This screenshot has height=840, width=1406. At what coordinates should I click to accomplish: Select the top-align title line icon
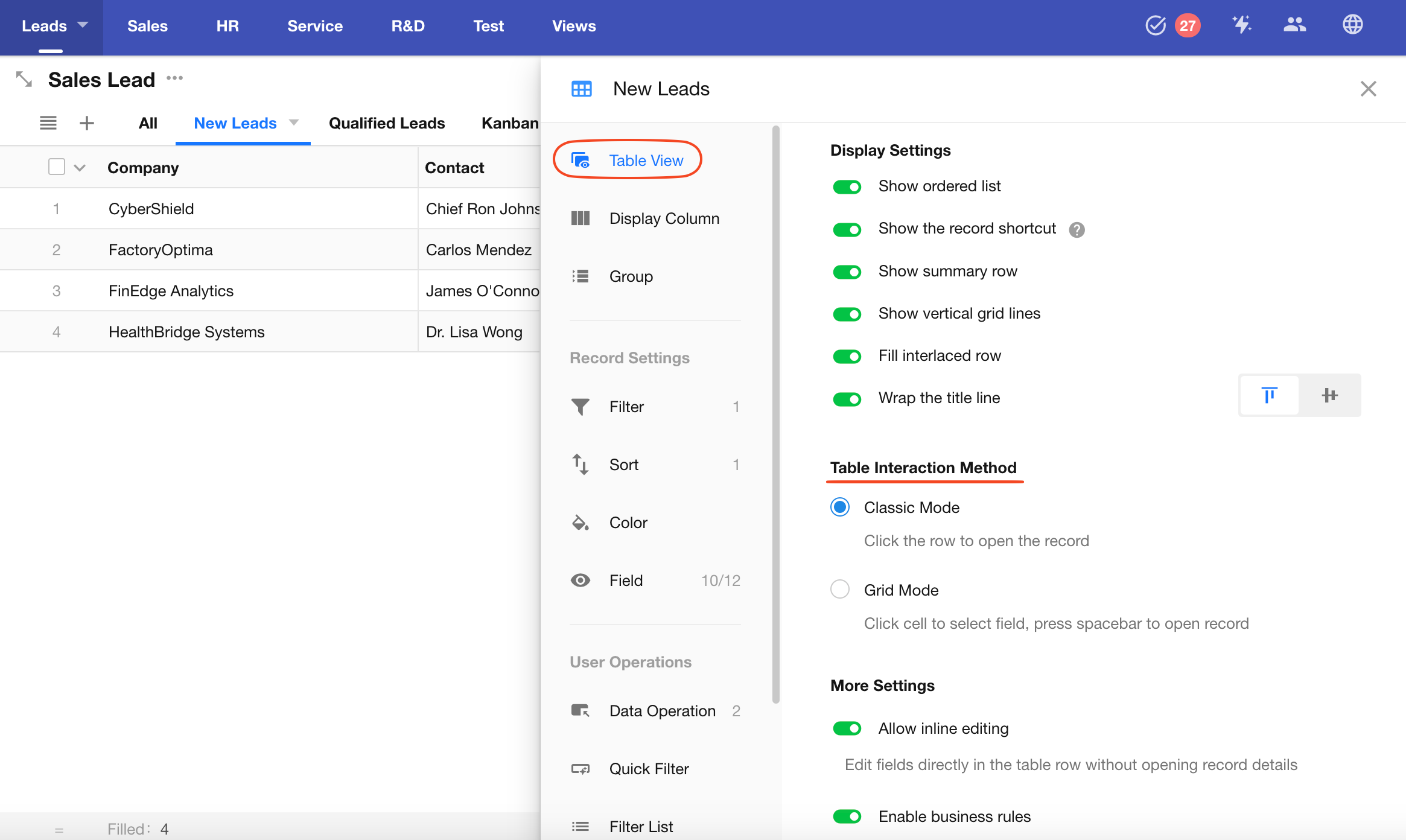(1270, 396)
